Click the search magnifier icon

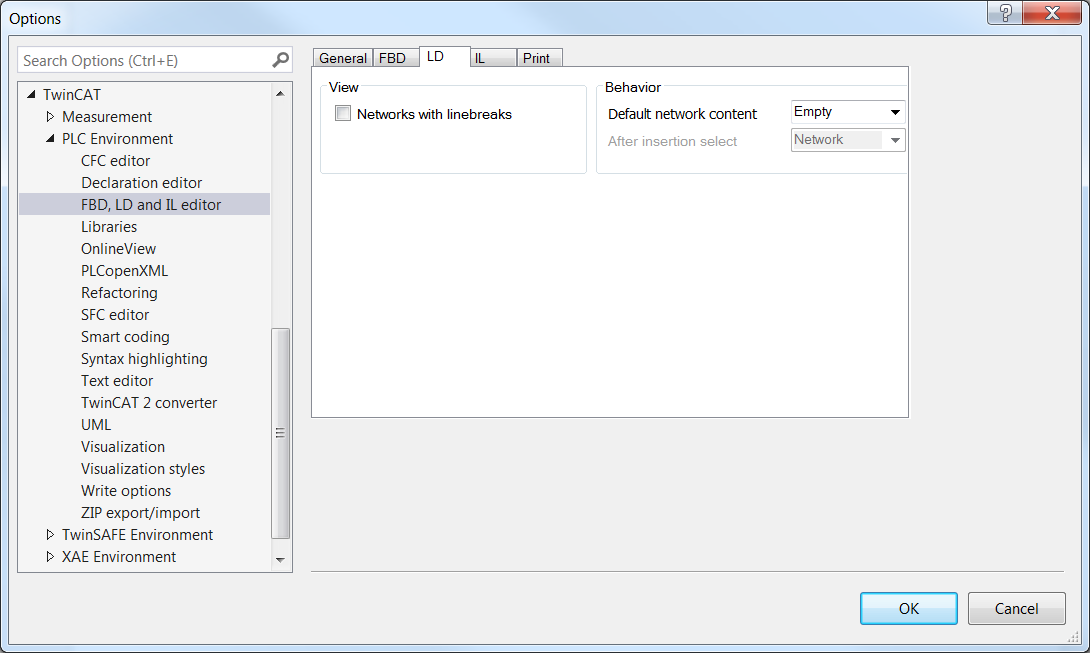(280, 61)
